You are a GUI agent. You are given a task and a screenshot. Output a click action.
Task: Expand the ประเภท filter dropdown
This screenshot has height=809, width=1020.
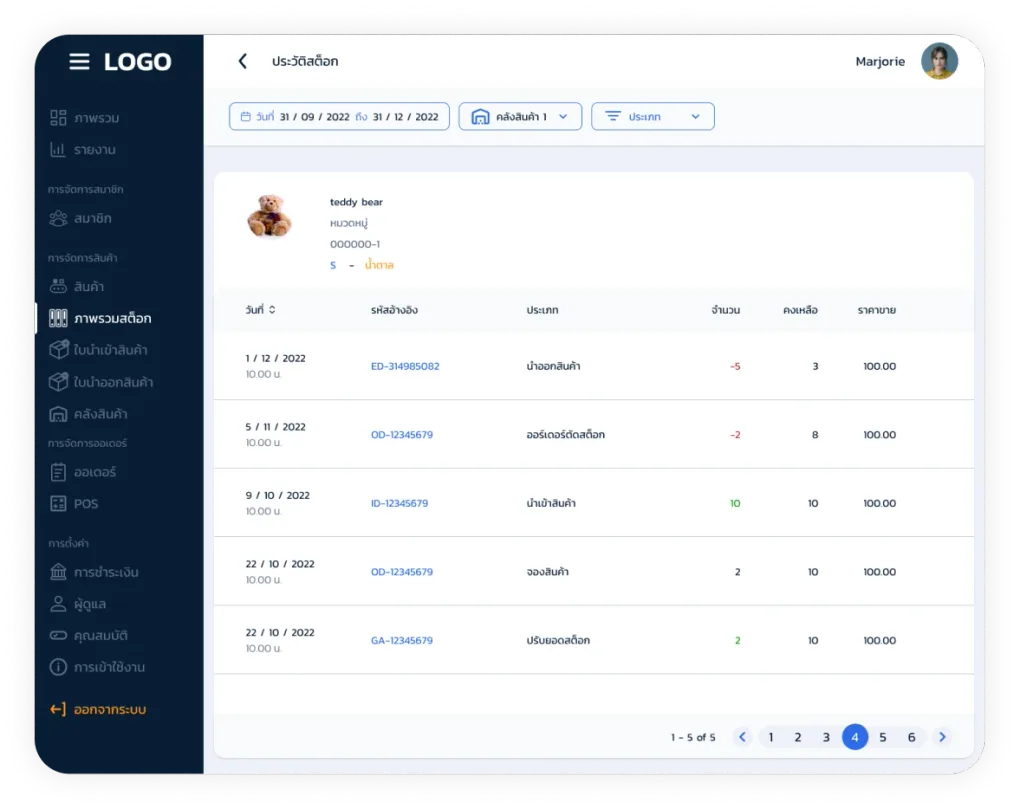coord(652,116)
